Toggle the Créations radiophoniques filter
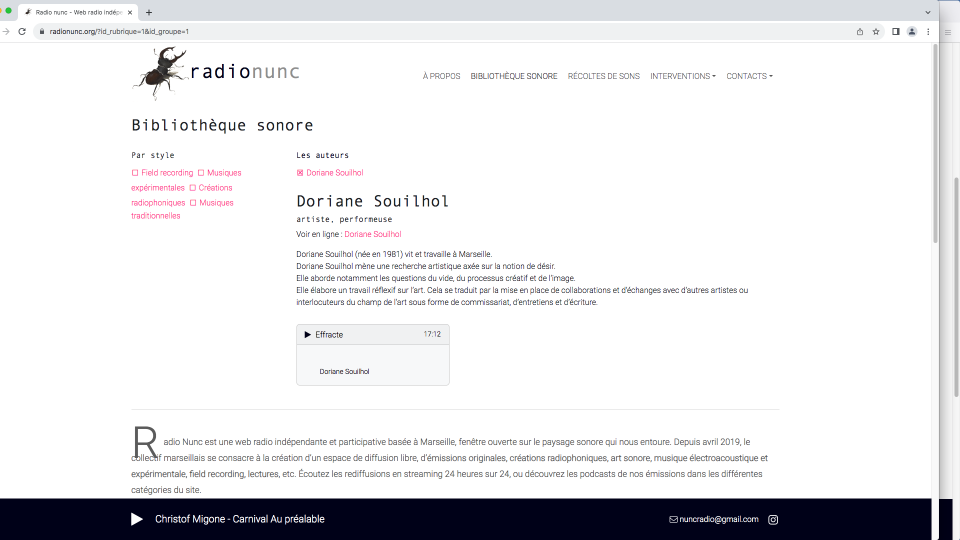The image size is (960, 540). (193, 188)
